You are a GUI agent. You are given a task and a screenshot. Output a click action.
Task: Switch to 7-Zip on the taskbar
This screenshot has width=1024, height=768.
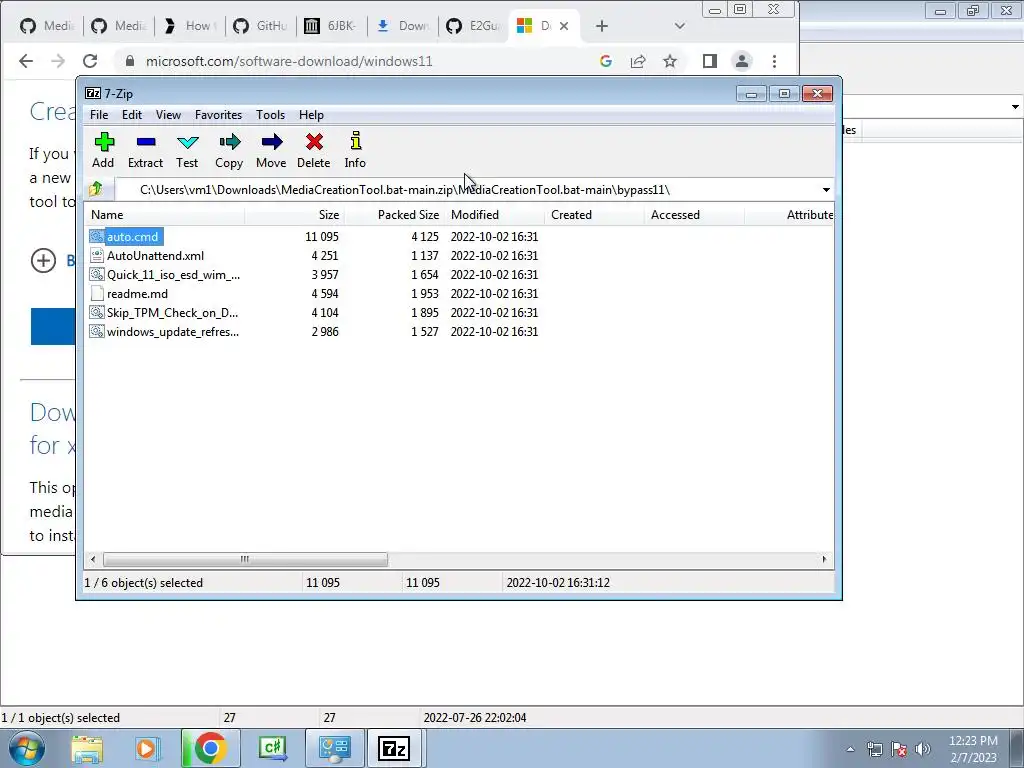click(394, 748)
